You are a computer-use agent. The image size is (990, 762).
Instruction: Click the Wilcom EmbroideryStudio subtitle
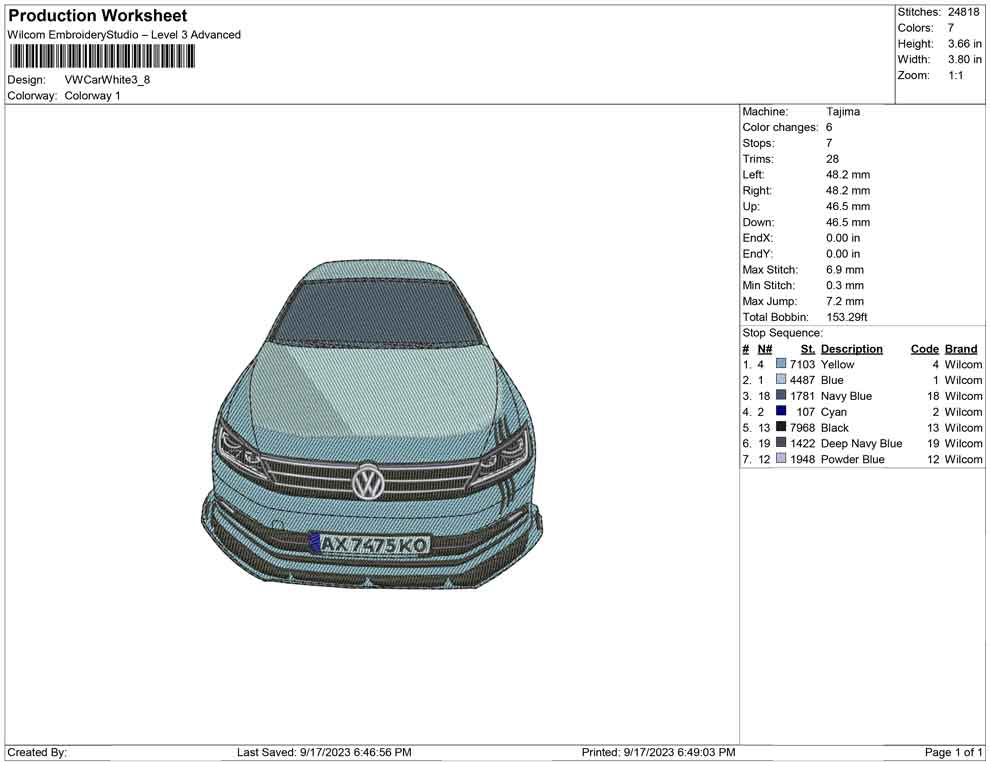click(124, 35)
